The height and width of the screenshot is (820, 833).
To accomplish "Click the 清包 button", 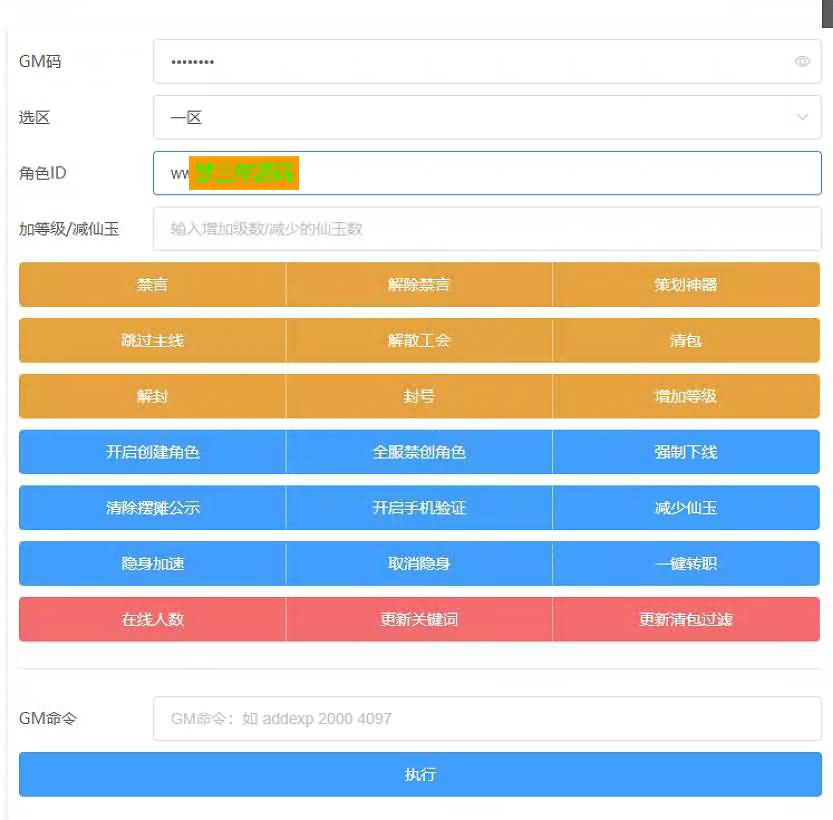I will coord(686,340).
